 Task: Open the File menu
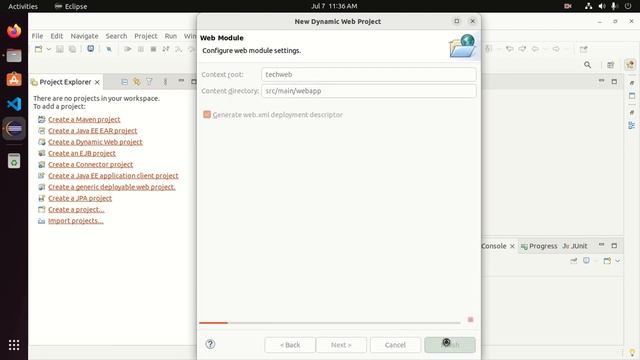[x=37, y=36]
